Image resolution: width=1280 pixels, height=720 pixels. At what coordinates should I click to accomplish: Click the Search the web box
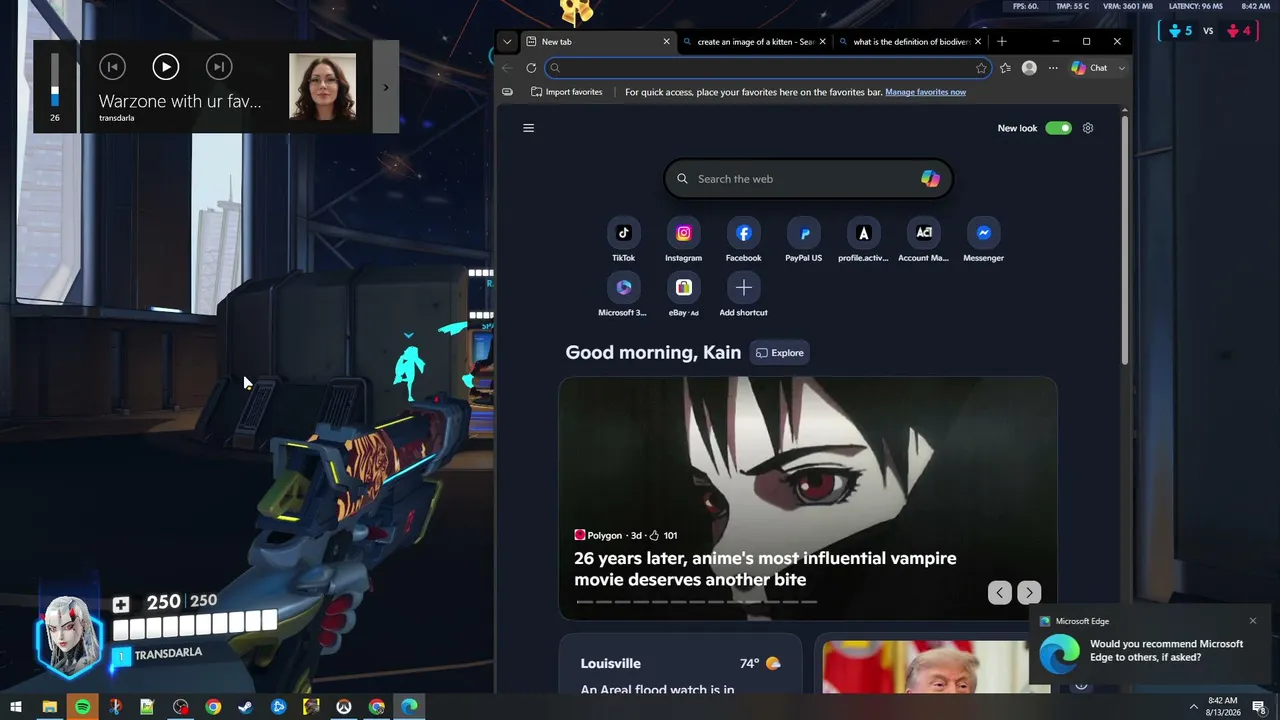point(808,179)
